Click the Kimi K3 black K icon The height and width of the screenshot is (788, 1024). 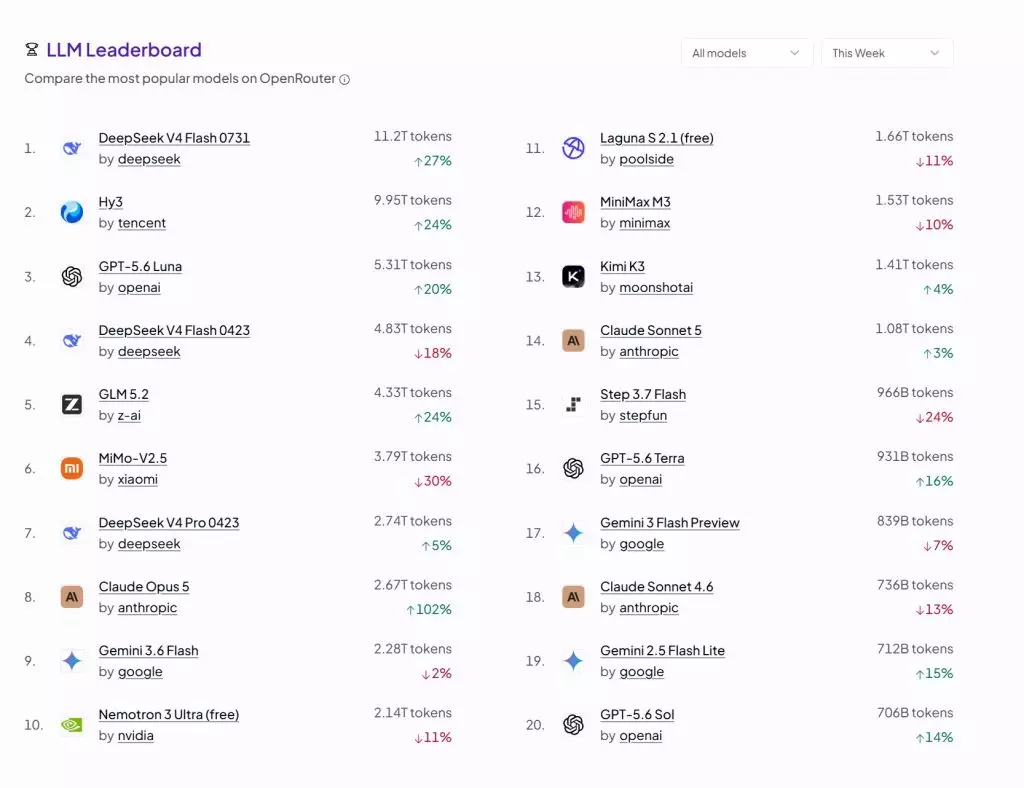pos(573,276)
